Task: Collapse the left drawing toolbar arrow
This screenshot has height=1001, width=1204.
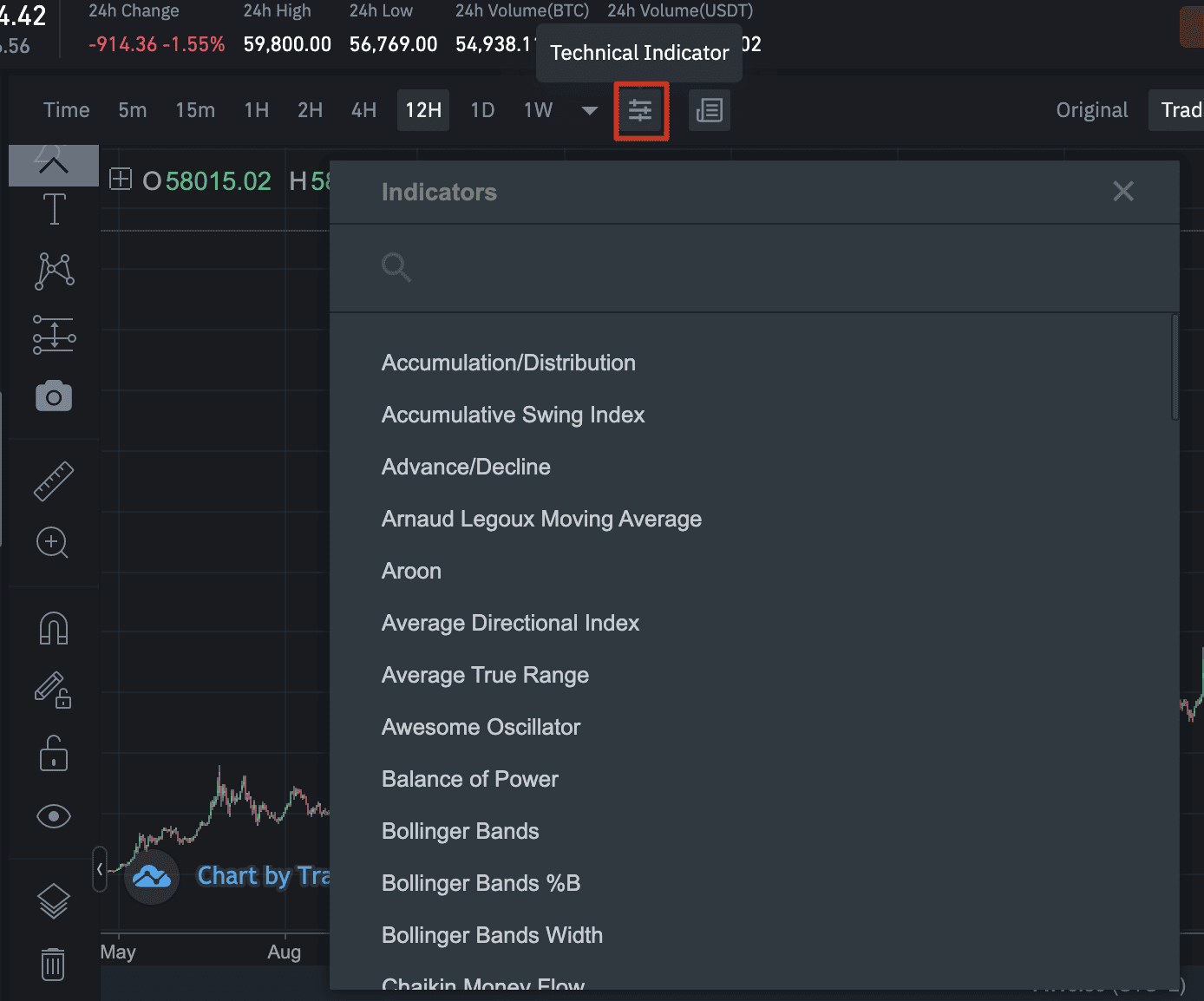Action: (x=100, y=868)
